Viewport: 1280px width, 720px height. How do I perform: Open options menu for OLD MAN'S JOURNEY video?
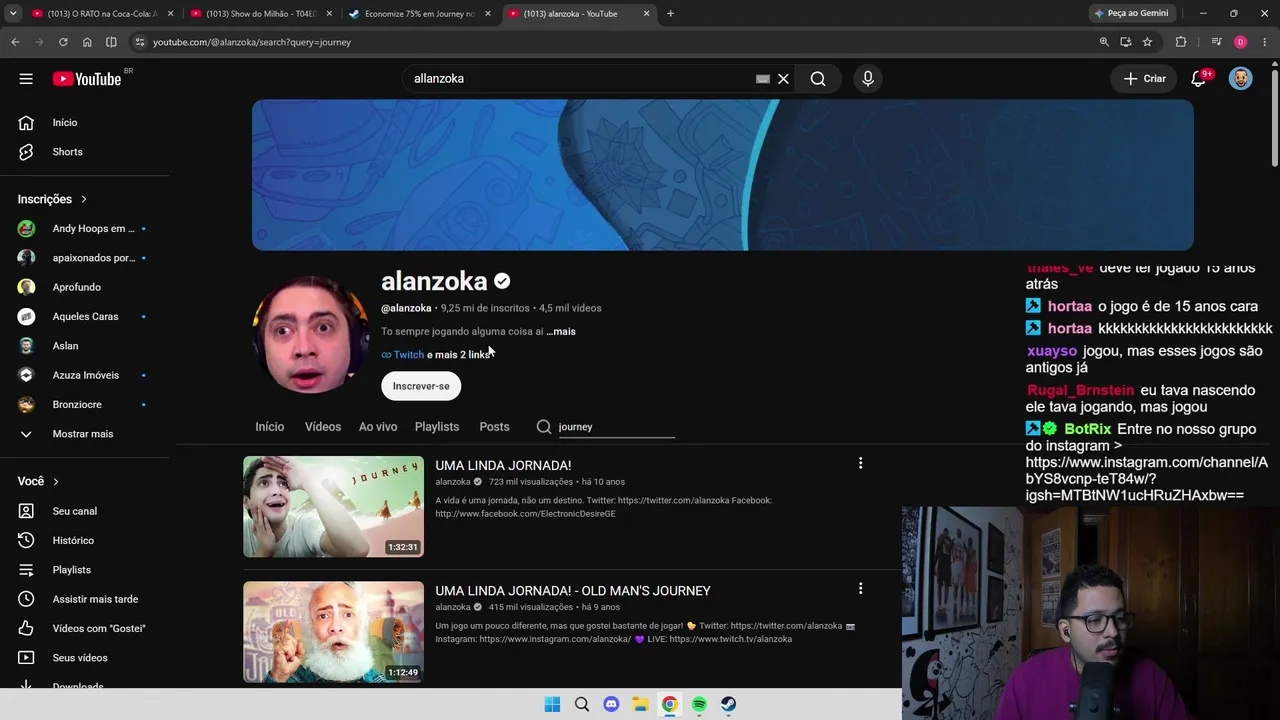860,589
